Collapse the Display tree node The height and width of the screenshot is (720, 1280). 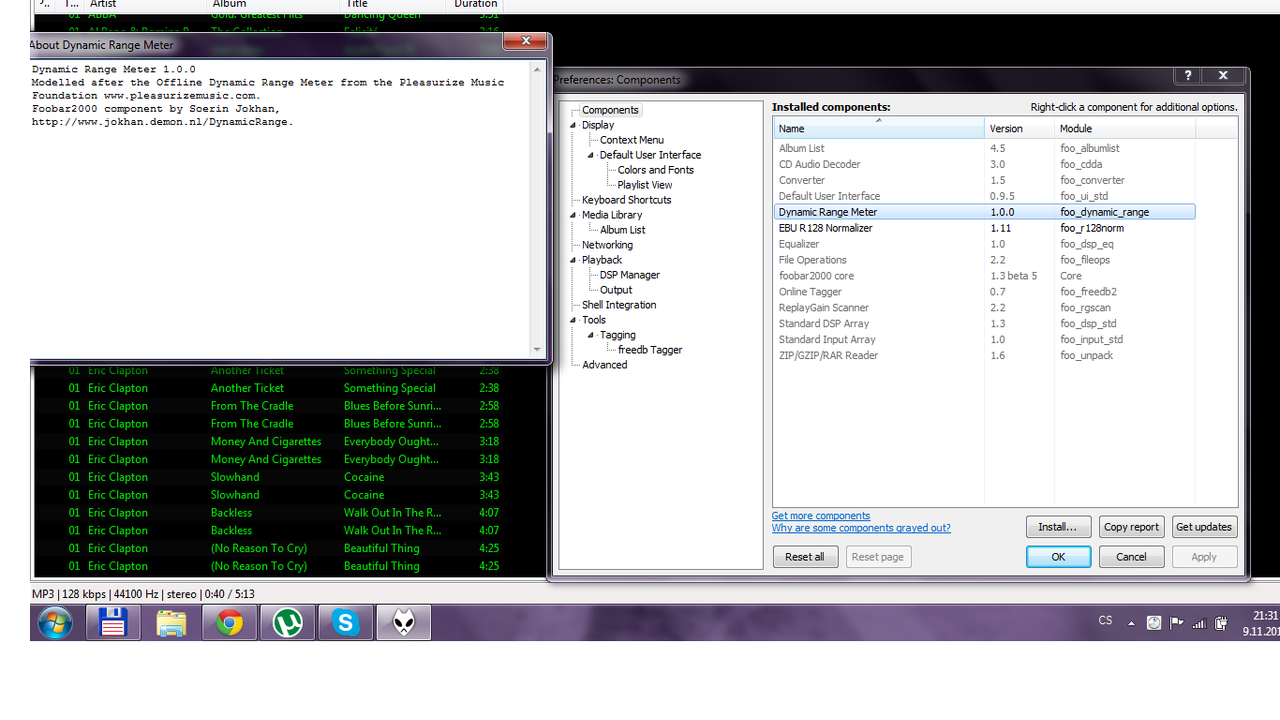(x=574, y=125)
